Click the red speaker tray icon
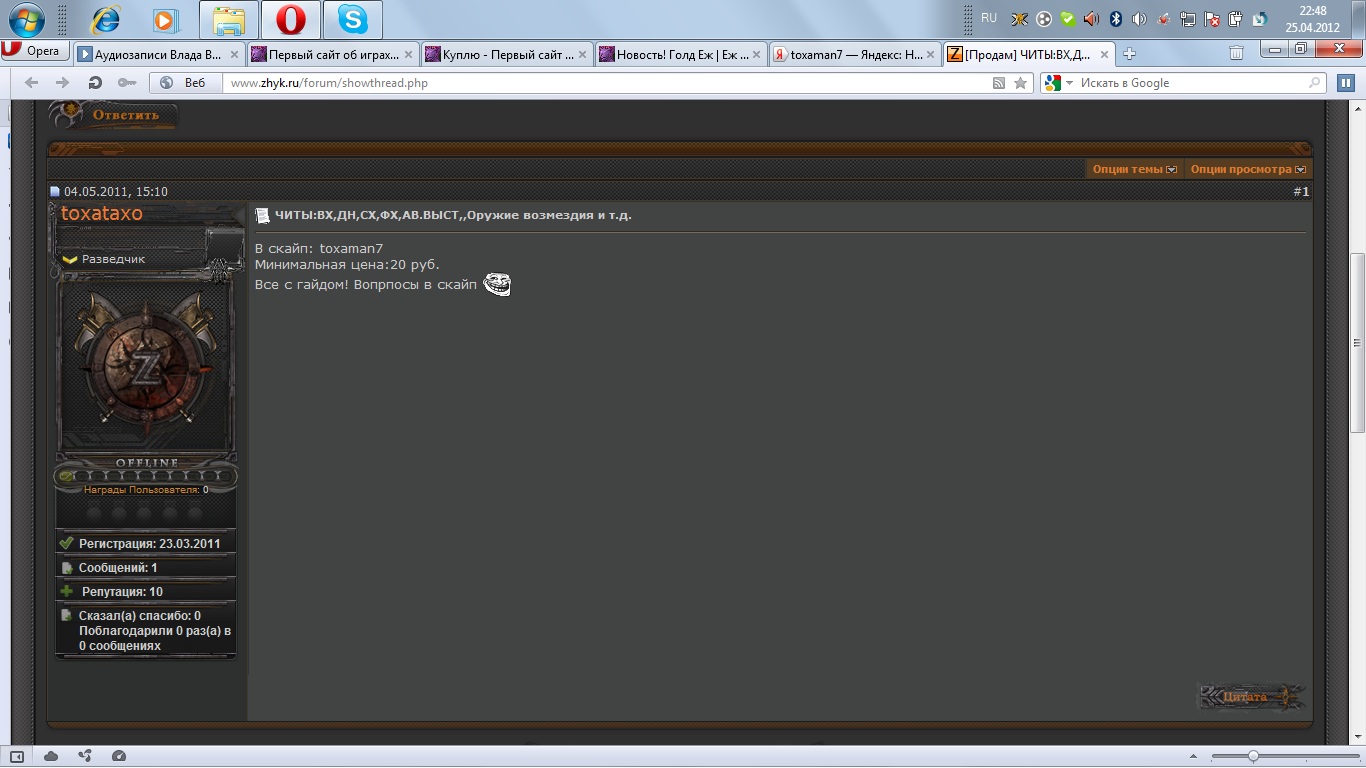The height and width of the screenshot is (768, 1366). tap(1091, 19)
